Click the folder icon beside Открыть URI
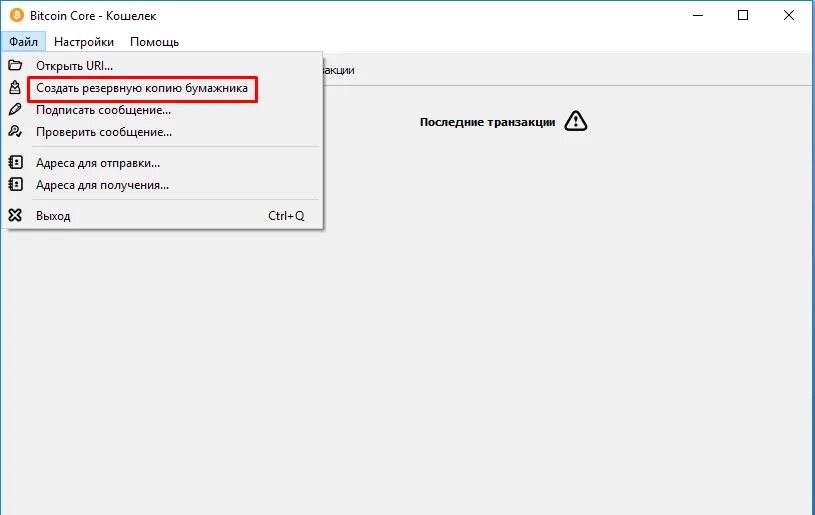The width and height of the screenshot is (815, 515). click(x=15, y=65)
